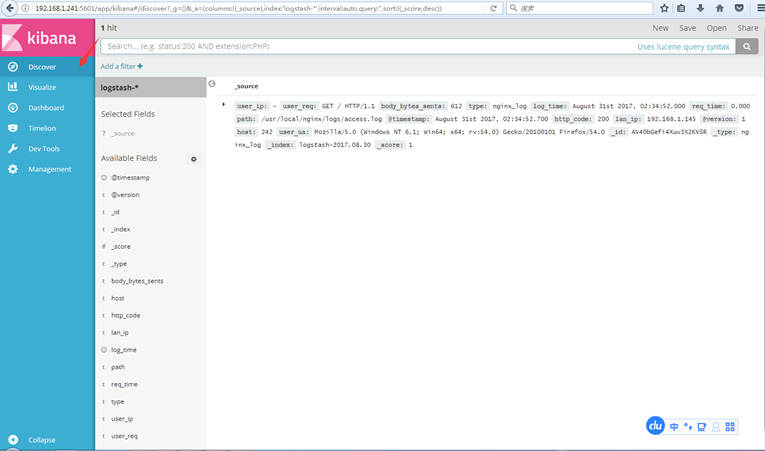Image resolution: width=765 pixels, height=451 pixels.
Task: Click the Kibana logo
Action: coord(47,38)
